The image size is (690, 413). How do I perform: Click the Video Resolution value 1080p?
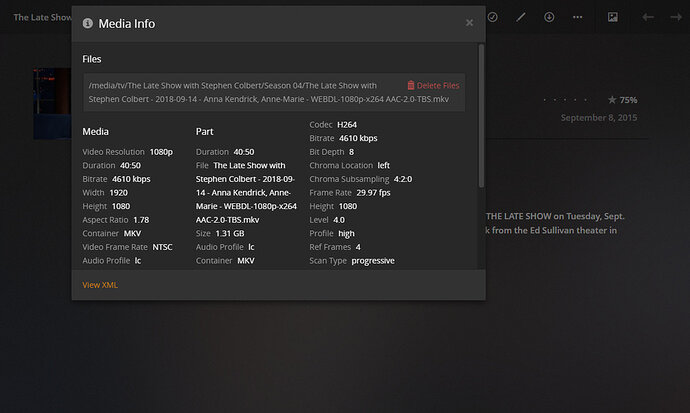(x=161, y=152)
